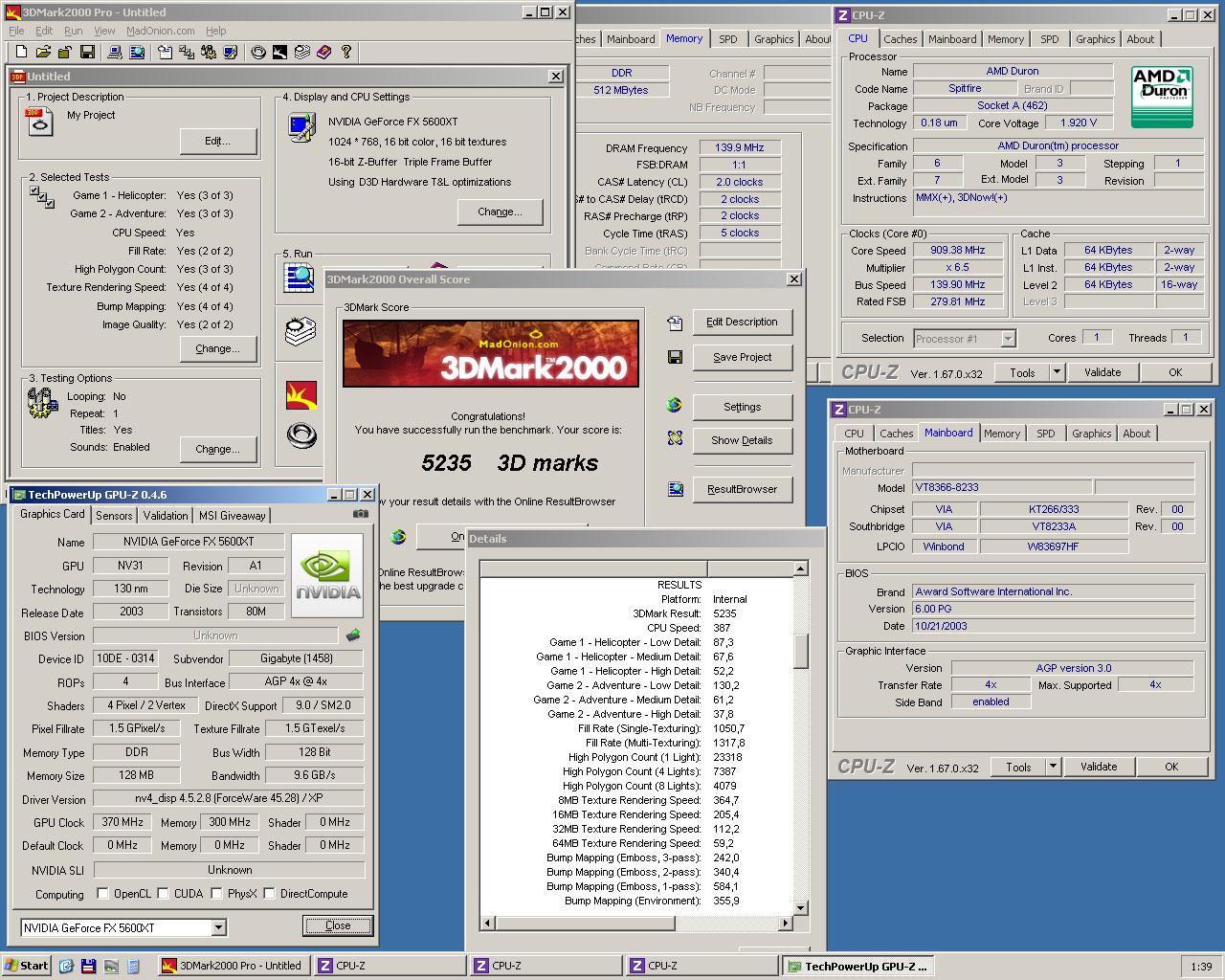Click Close button in GPU-Z

338,925
